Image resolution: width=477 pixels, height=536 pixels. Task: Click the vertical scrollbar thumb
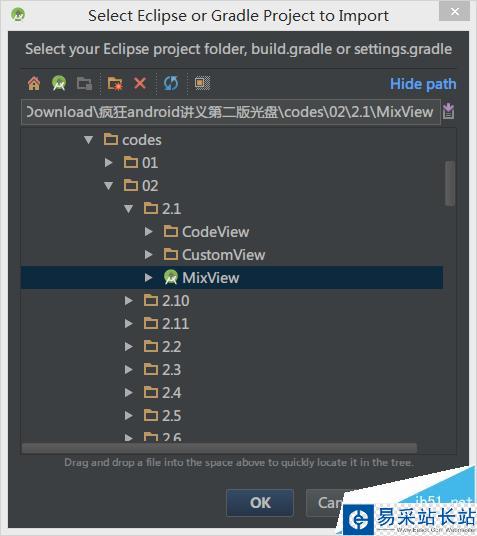[450, 184]
